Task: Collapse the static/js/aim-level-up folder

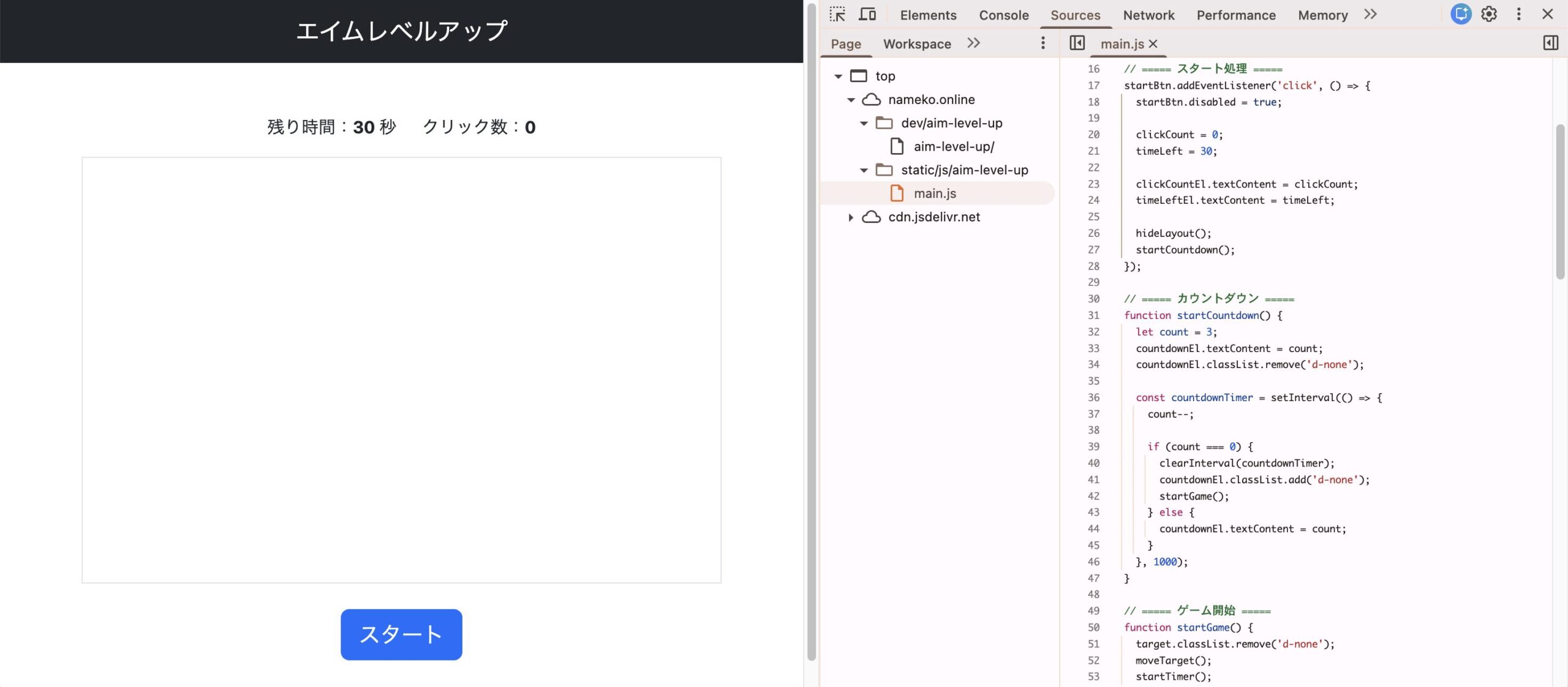Action: pyautogui.click(x=864, y=170)
